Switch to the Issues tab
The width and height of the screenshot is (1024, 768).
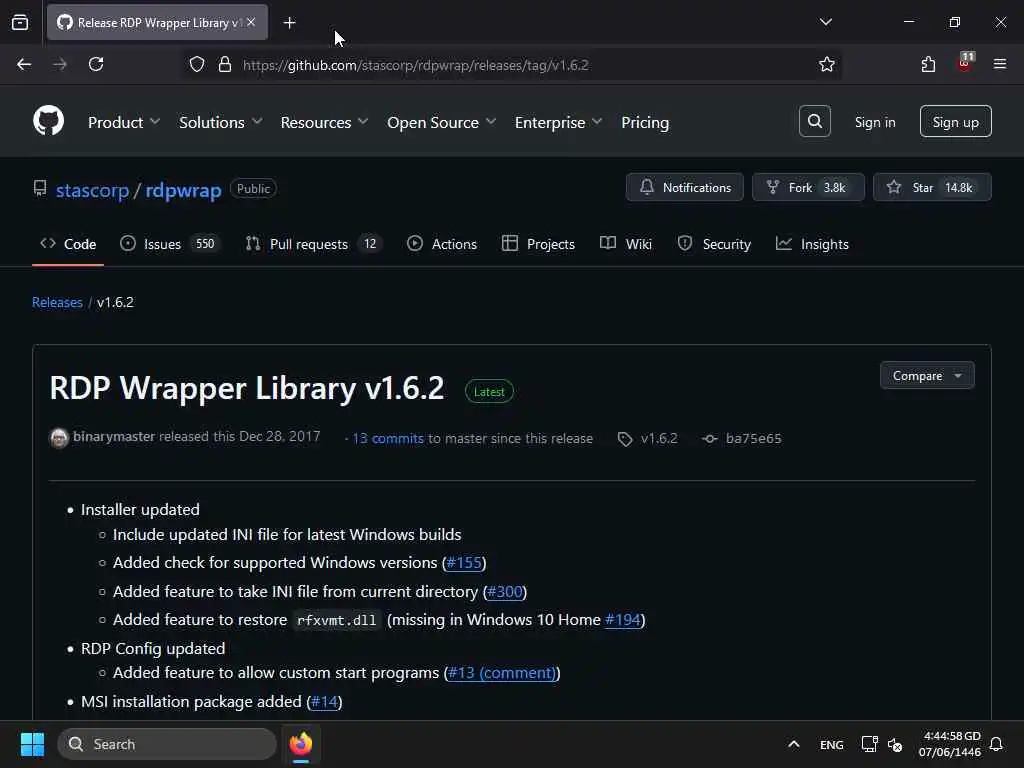(169, 244)
